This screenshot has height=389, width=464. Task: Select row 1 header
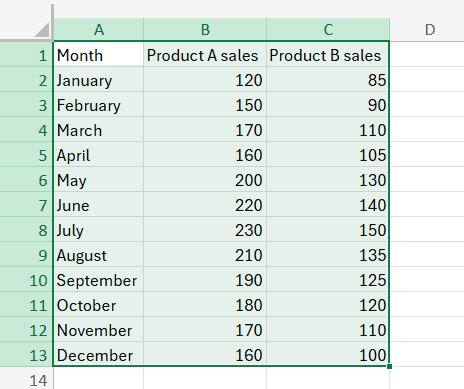point(26,54)
